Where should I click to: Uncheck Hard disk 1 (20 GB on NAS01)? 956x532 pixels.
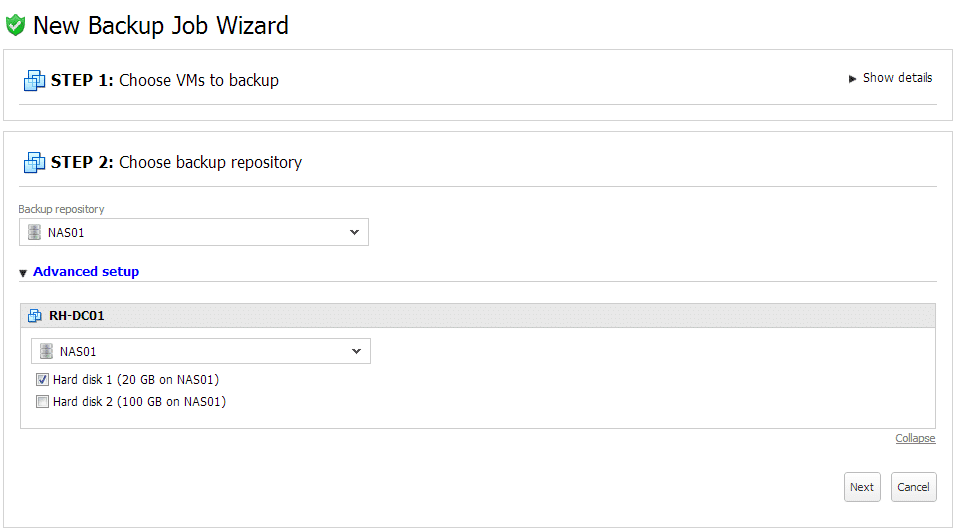[42, 380]
